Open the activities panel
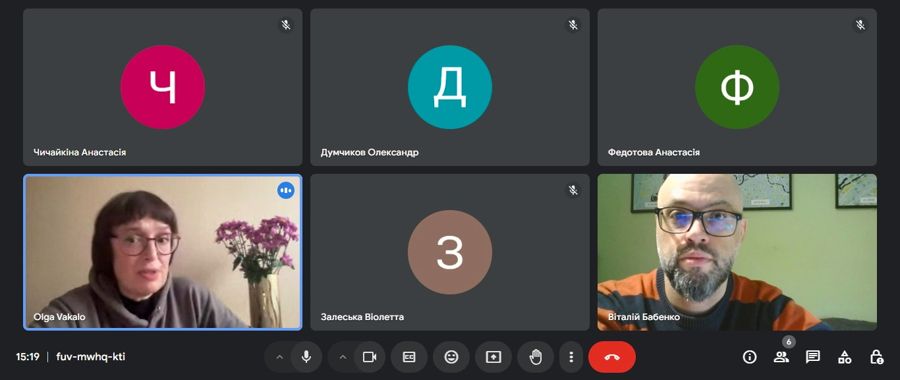The height and width of the screenshot is (380, 900). pos(844,357)
